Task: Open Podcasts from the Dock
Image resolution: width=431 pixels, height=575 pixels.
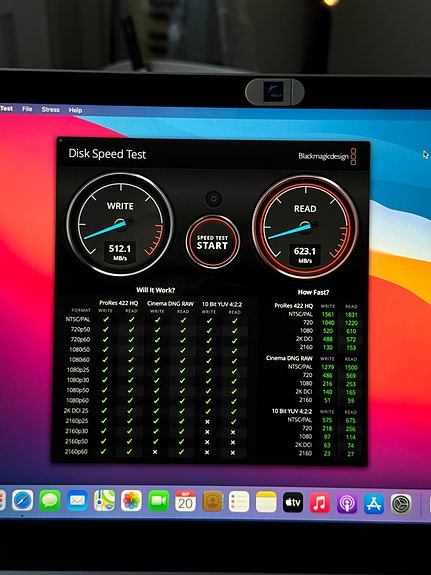Action: pyautogui.click(x=347, y=503)
